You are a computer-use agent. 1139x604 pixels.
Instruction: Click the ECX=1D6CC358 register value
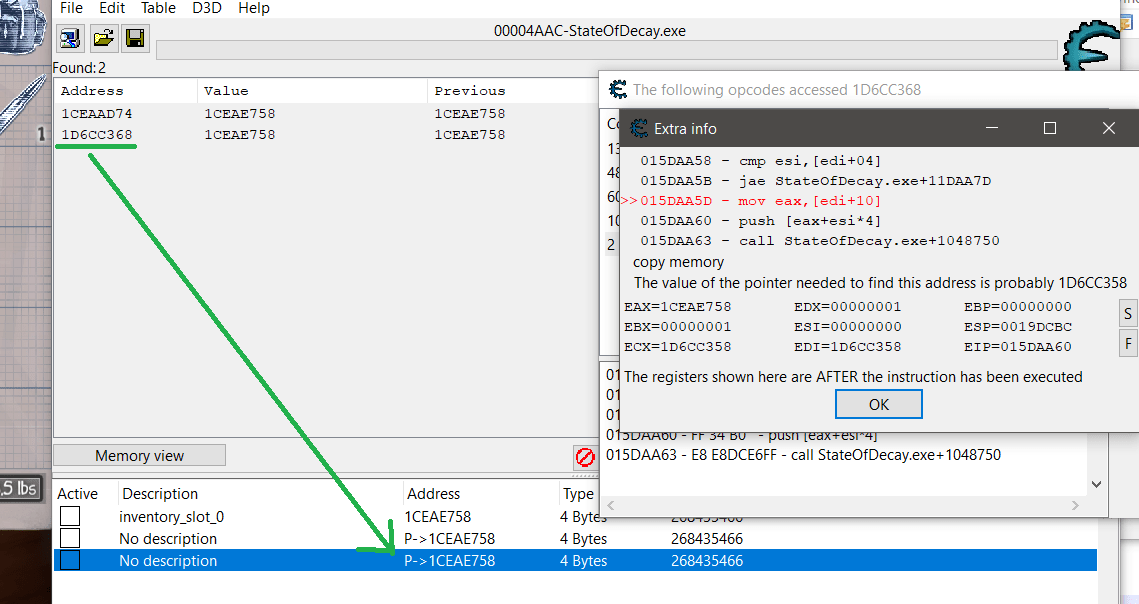(x=678, y=347)
